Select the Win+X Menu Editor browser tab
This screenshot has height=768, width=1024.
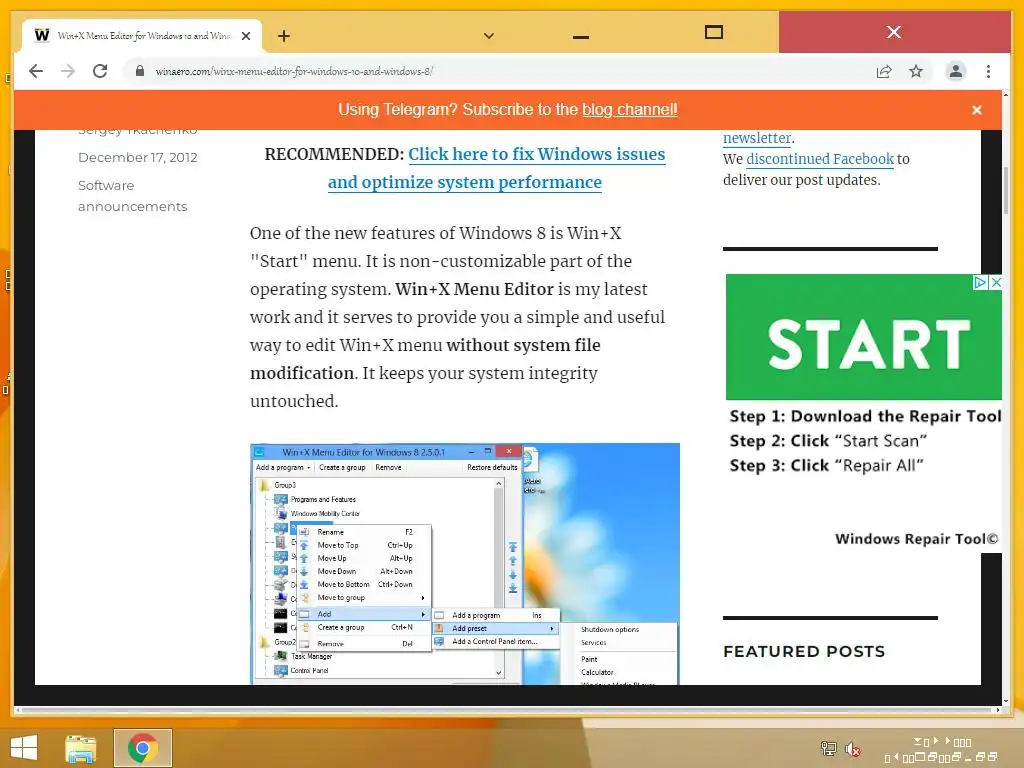click(x=142, y=36)
